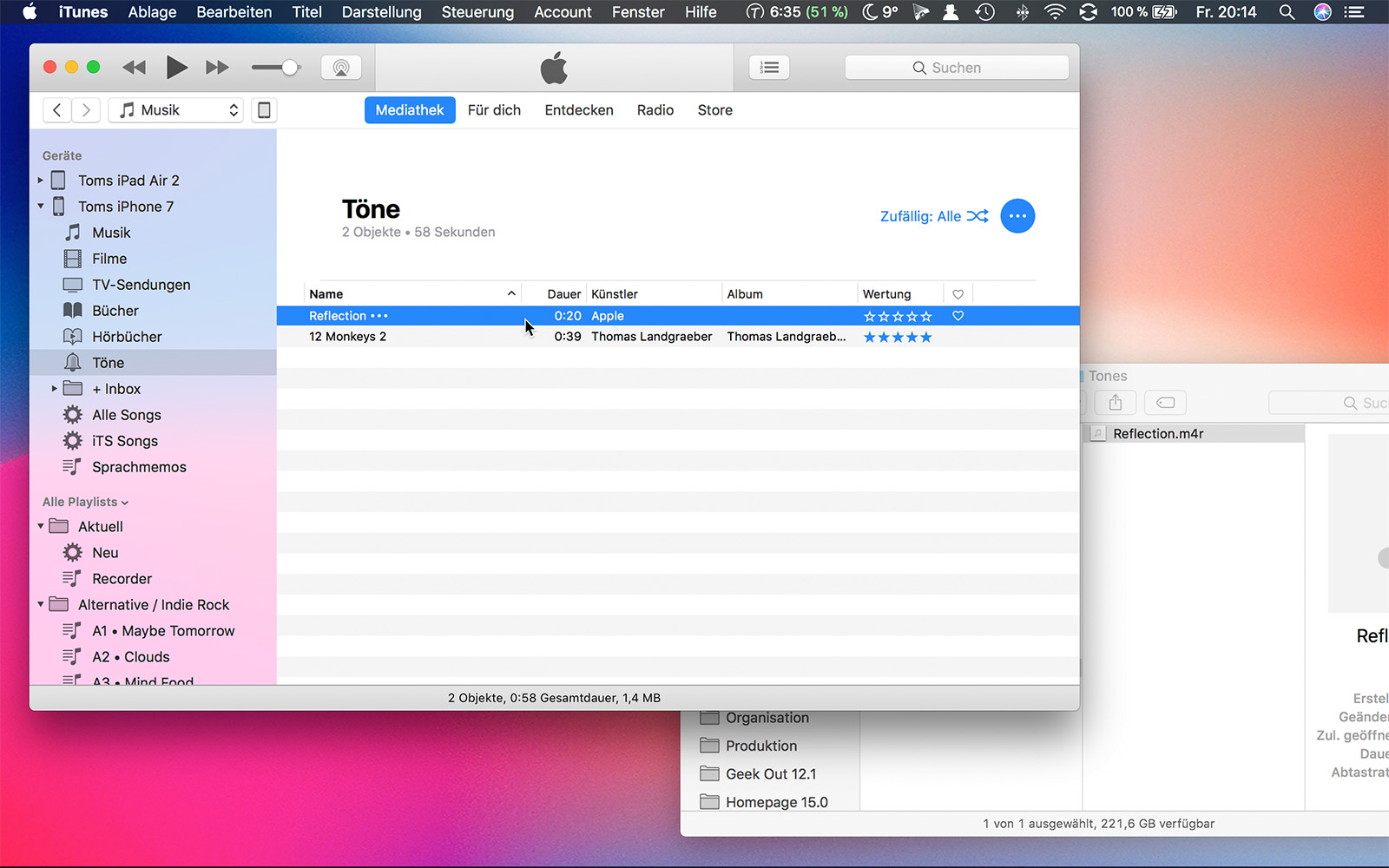The height and width of the screenshot is (868, 1389).
Task: Click the heart column header
Action: [x=958, y=294]
